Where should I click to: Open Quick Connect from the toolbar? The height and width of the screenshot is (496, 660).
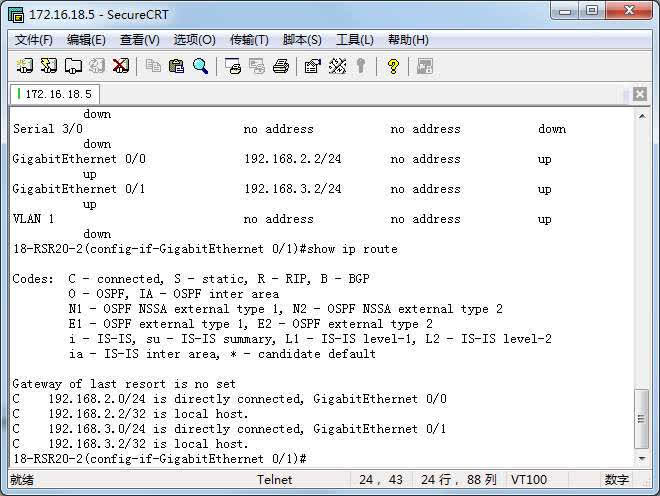point(48,66)
